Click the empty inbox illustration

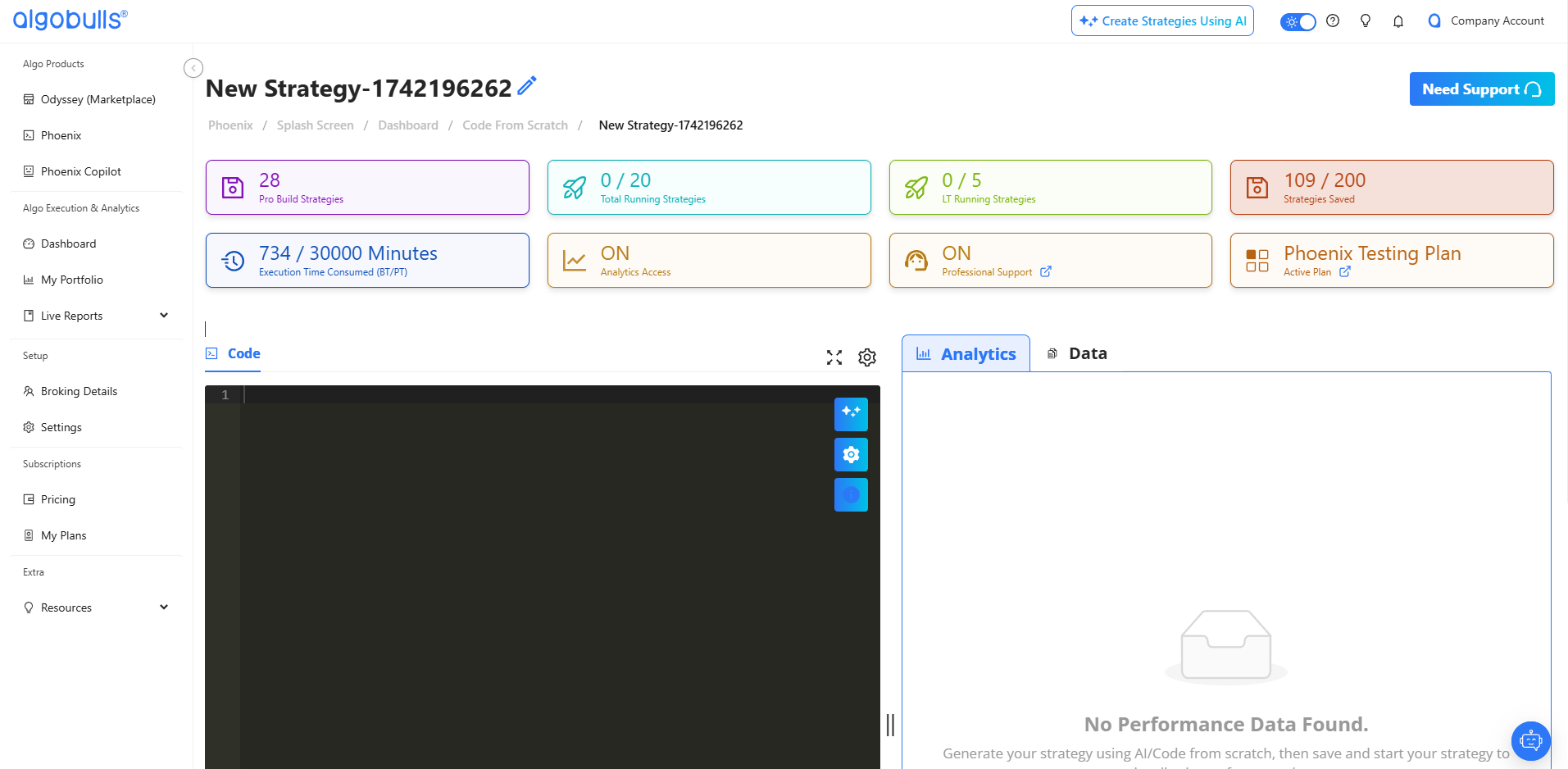click(1226, 647)
